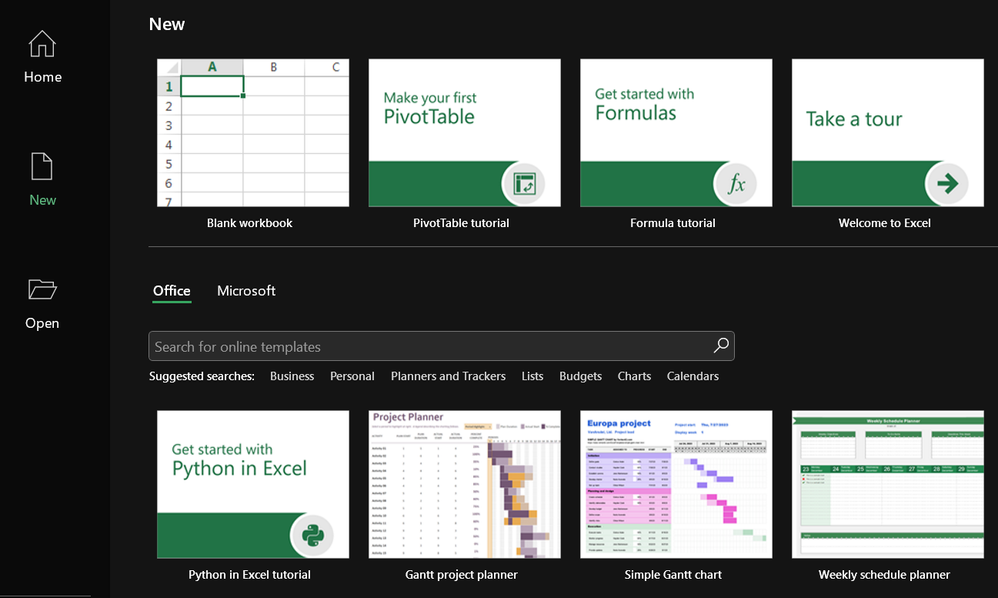Image resolution: width=998 pixels, height=598 pixels.
Task: Search suggested category Personal
Action: click(352, 376)
